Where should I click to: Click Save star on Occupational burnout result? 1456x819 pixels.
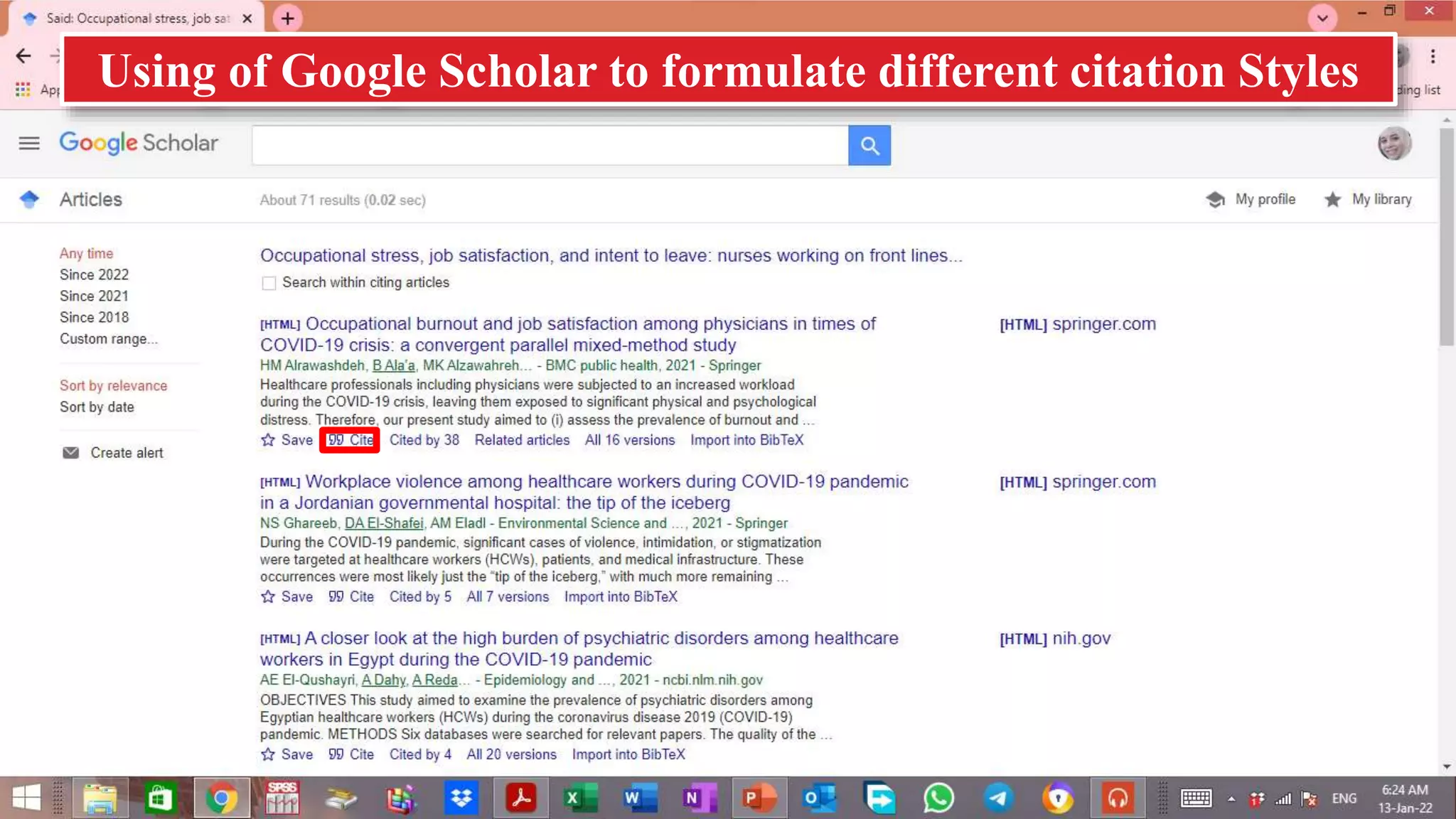(268, 440)
